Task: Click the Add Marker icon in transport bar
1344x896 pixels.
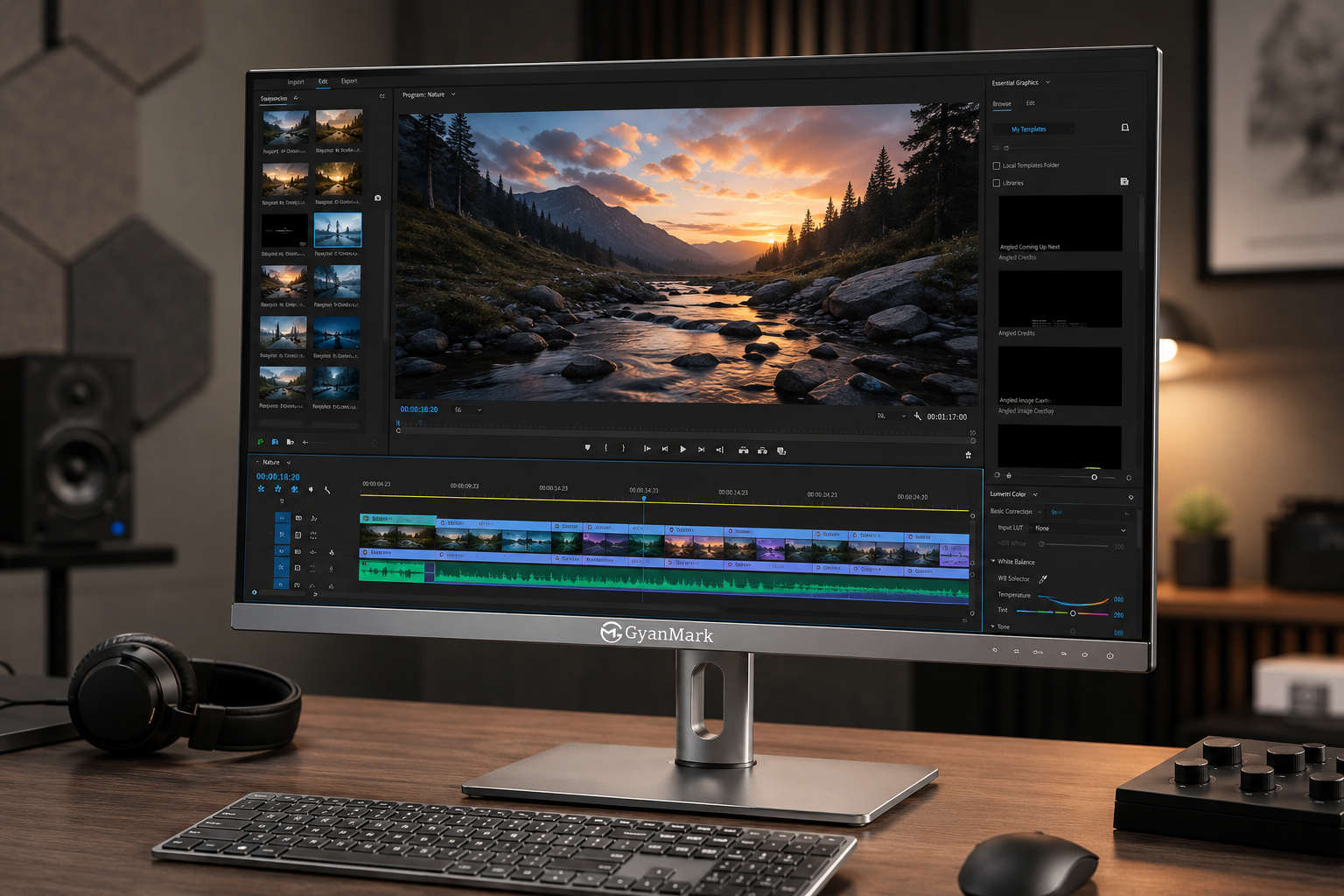Action: click(x=587, y=448)
